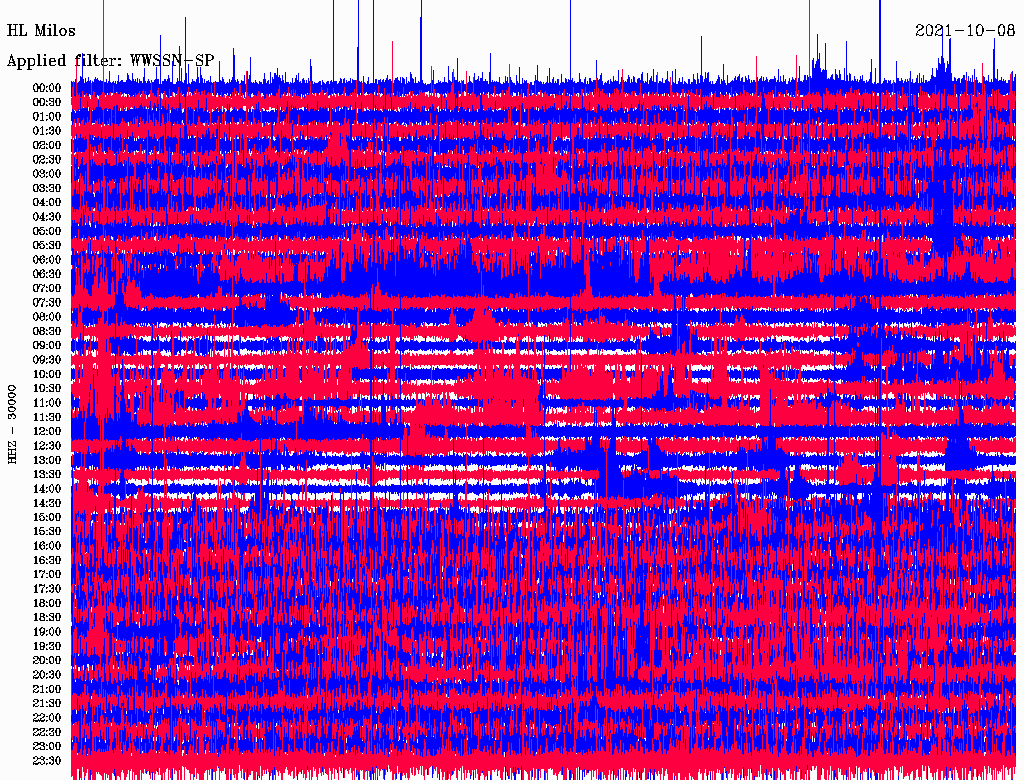
Task: Select the 18:00 time label
Action: 47,603
